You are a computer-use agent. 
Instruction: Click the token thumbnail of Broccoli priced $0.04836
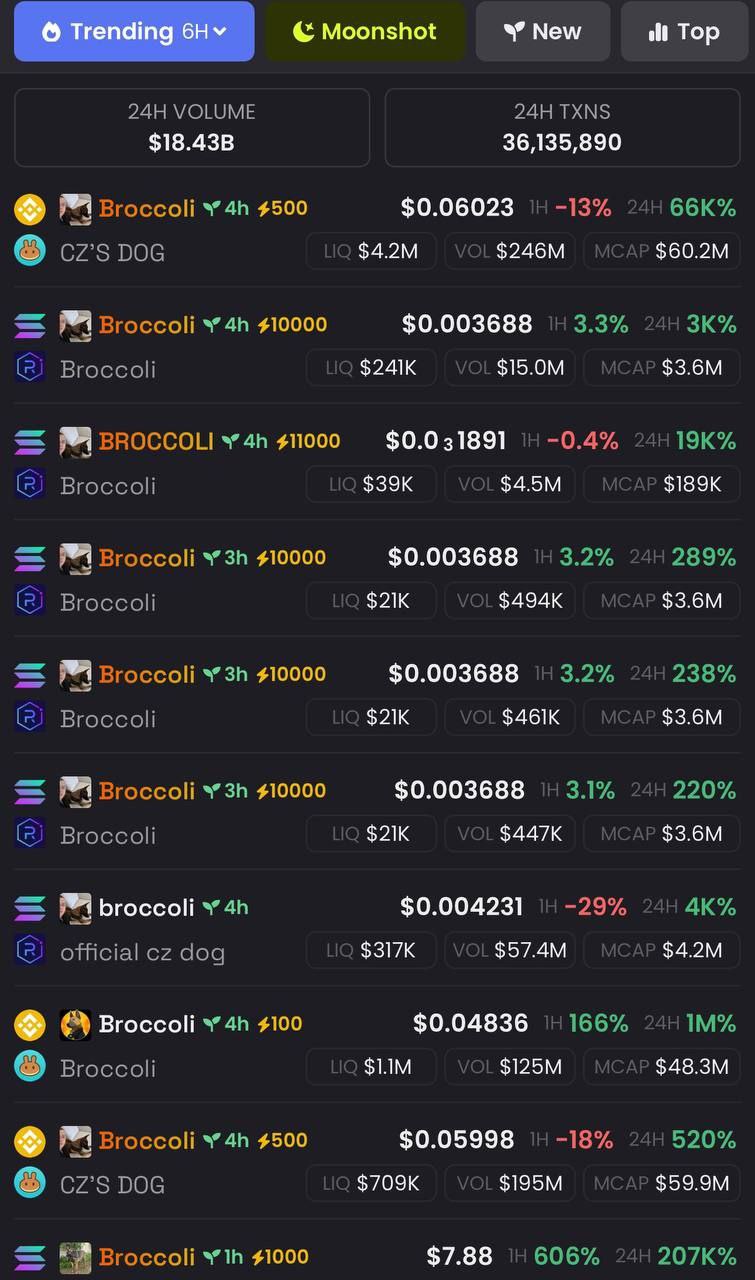tap(75, 1024)
